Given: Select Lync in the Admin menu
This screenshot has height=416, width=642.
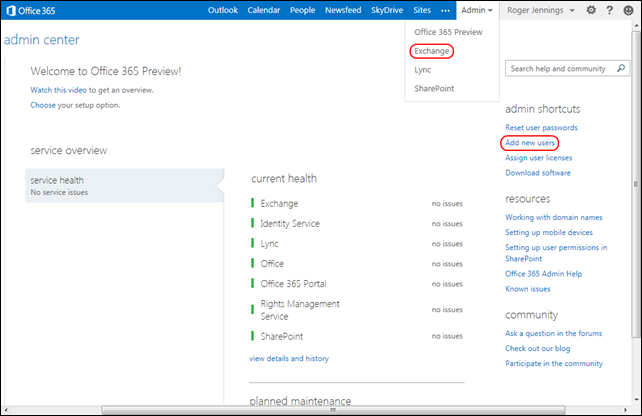Looking at the screenshot, I should [423, 70].
